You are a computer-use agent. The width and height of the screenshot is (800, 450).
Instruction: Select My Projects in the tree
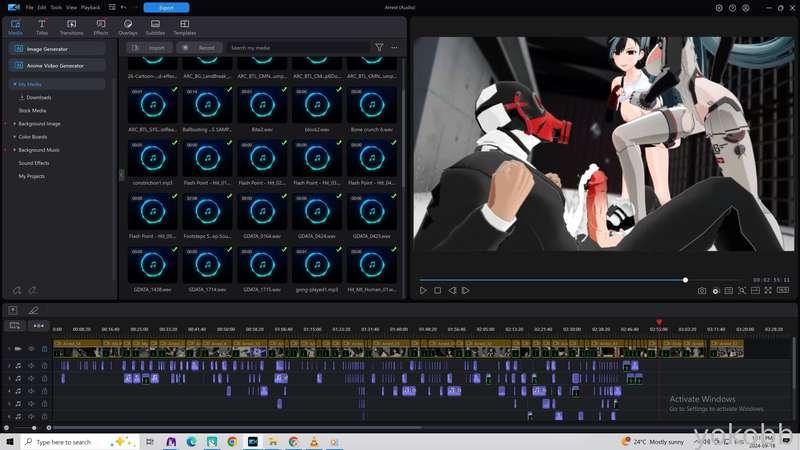tap(32, 176)
